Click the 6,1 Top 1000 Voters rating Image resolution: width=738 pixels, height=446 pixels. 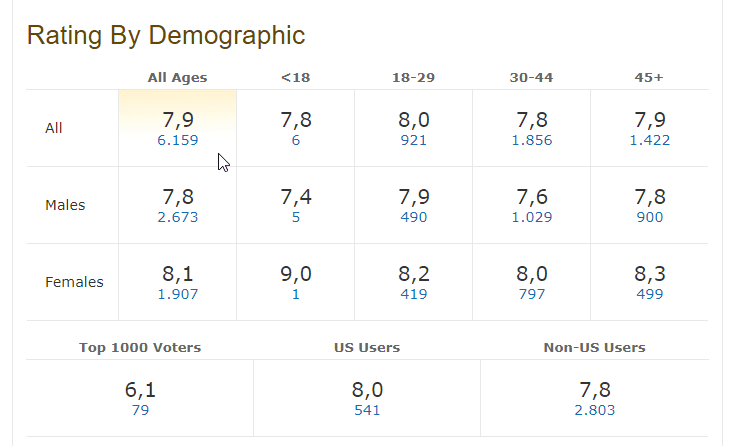tap(140, 390)
